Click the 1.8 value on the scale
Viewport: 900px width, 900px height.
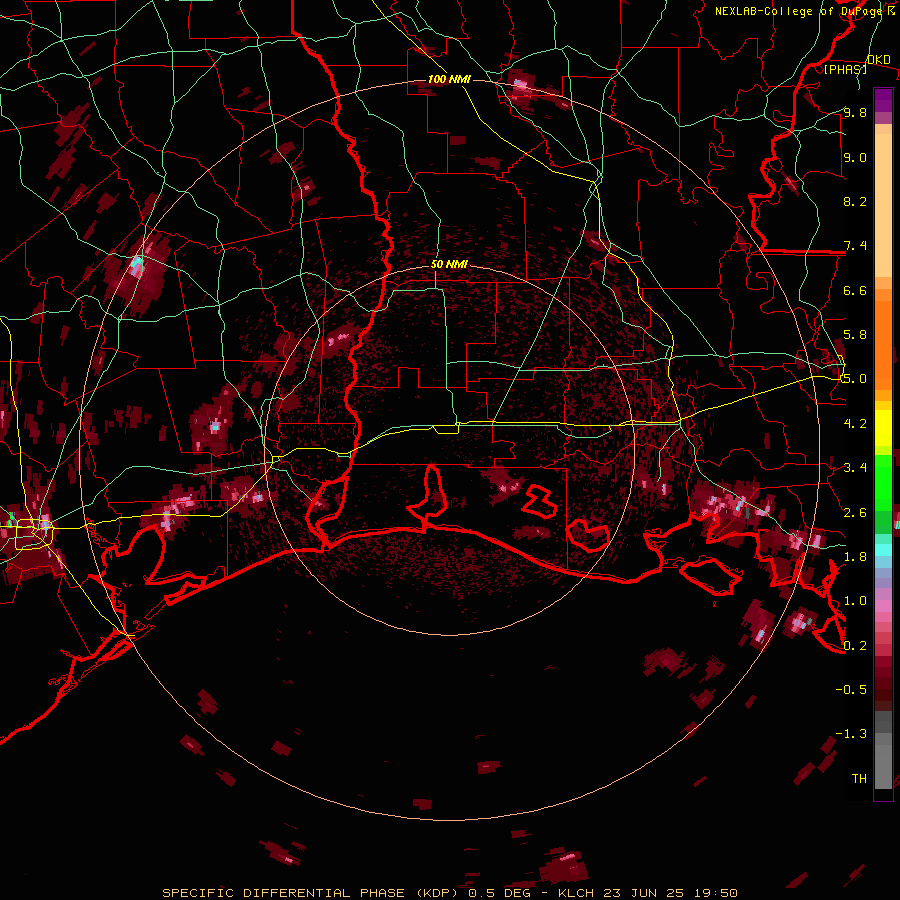(855, 556)
